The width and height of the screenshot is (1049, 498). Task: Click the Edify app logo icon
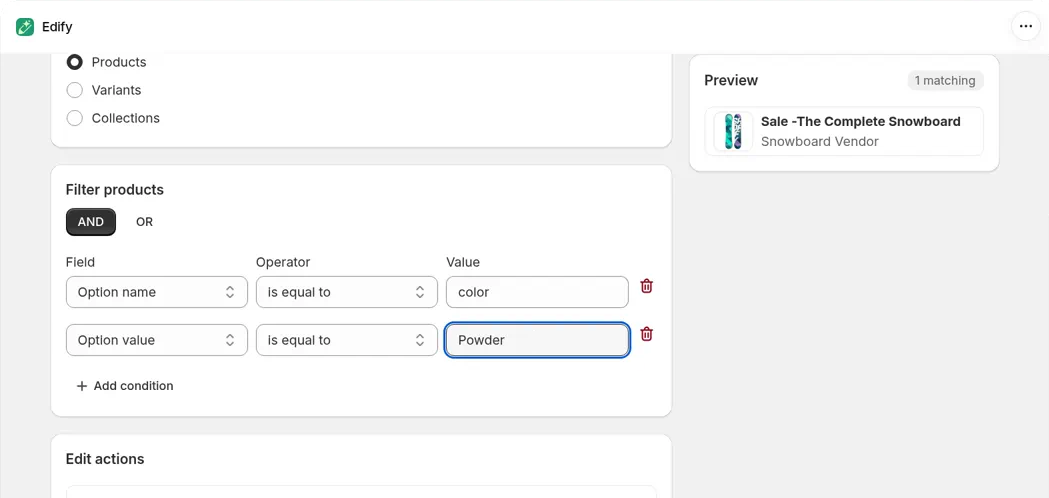click(25, 27)
